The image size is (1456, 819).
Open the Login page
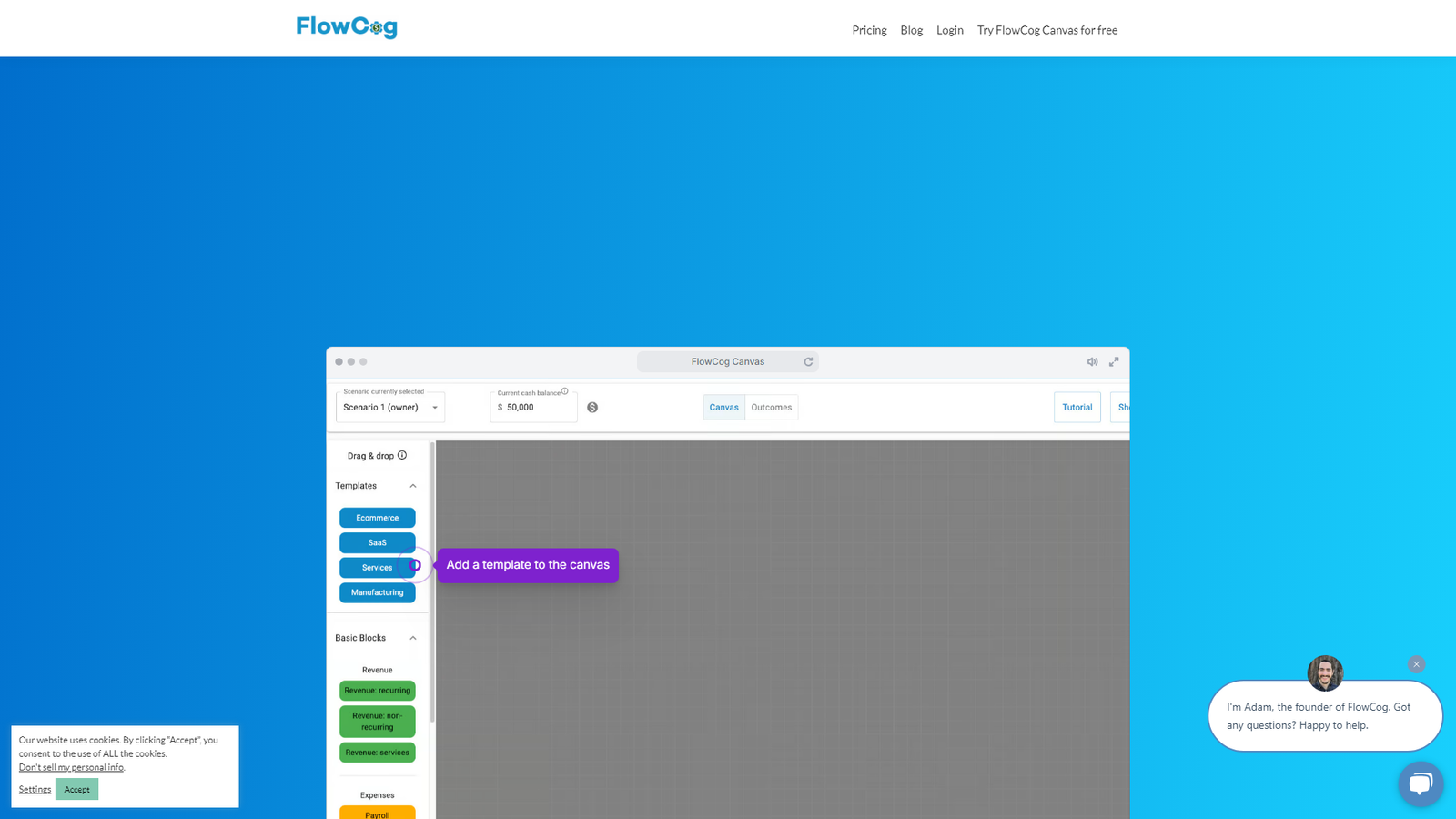(950, 30)
